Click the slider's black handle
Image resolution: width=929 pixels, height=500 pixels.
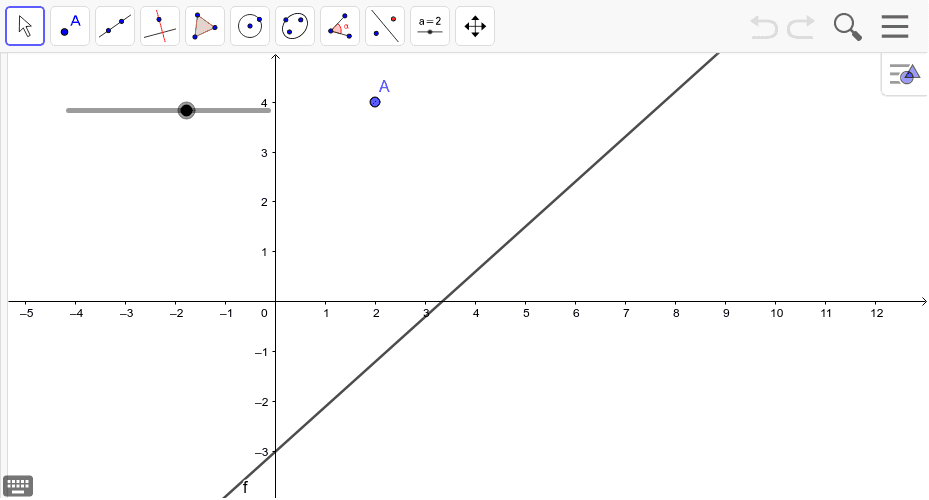pos(186,110)
